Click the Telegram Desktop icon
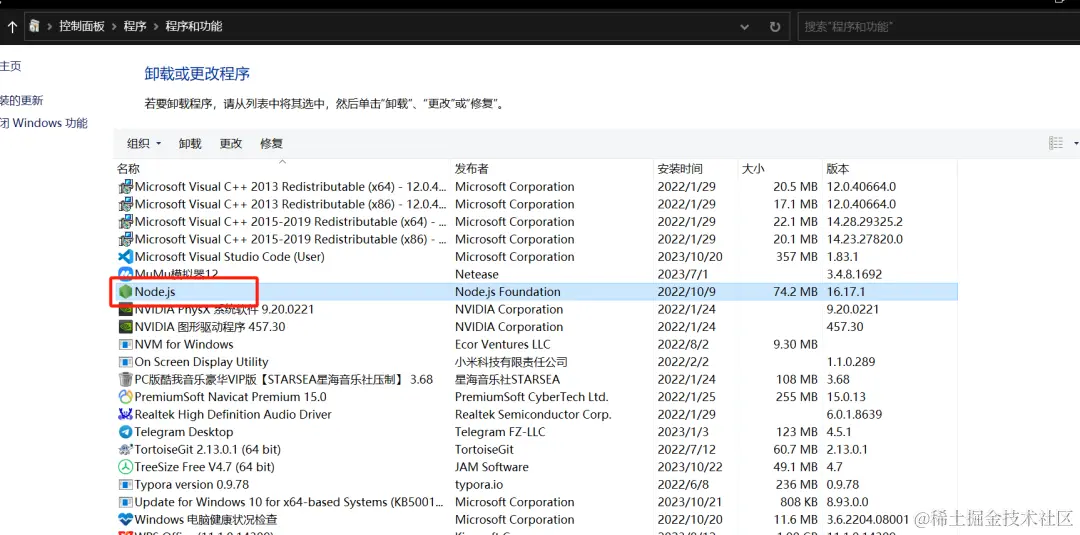The image size is (1080, 535). click(x=125, y=432)
